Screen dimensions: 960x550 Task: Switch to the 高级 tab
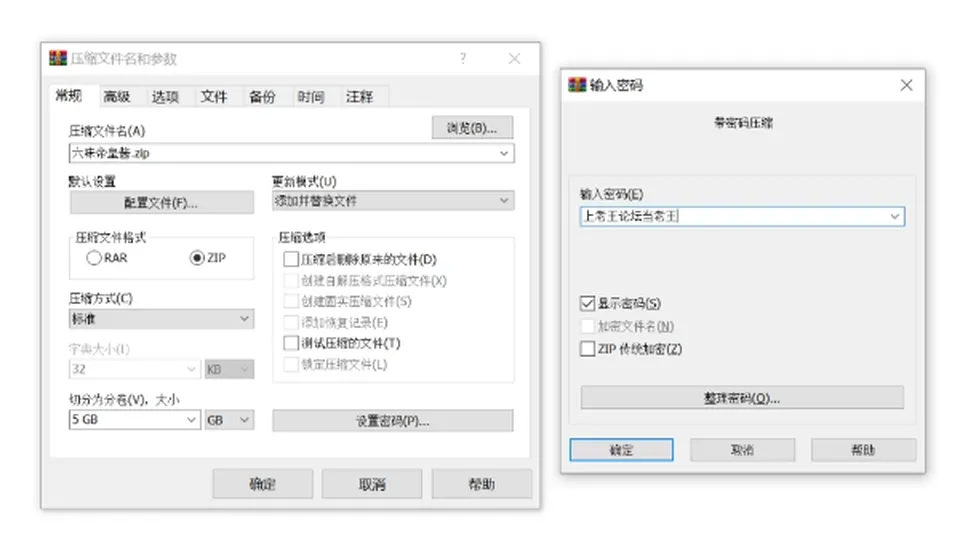(117, 96)
